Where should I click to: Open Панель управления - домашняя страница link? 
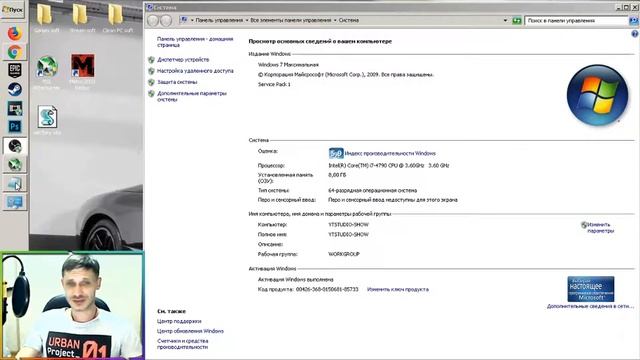[x=195, y=42]
